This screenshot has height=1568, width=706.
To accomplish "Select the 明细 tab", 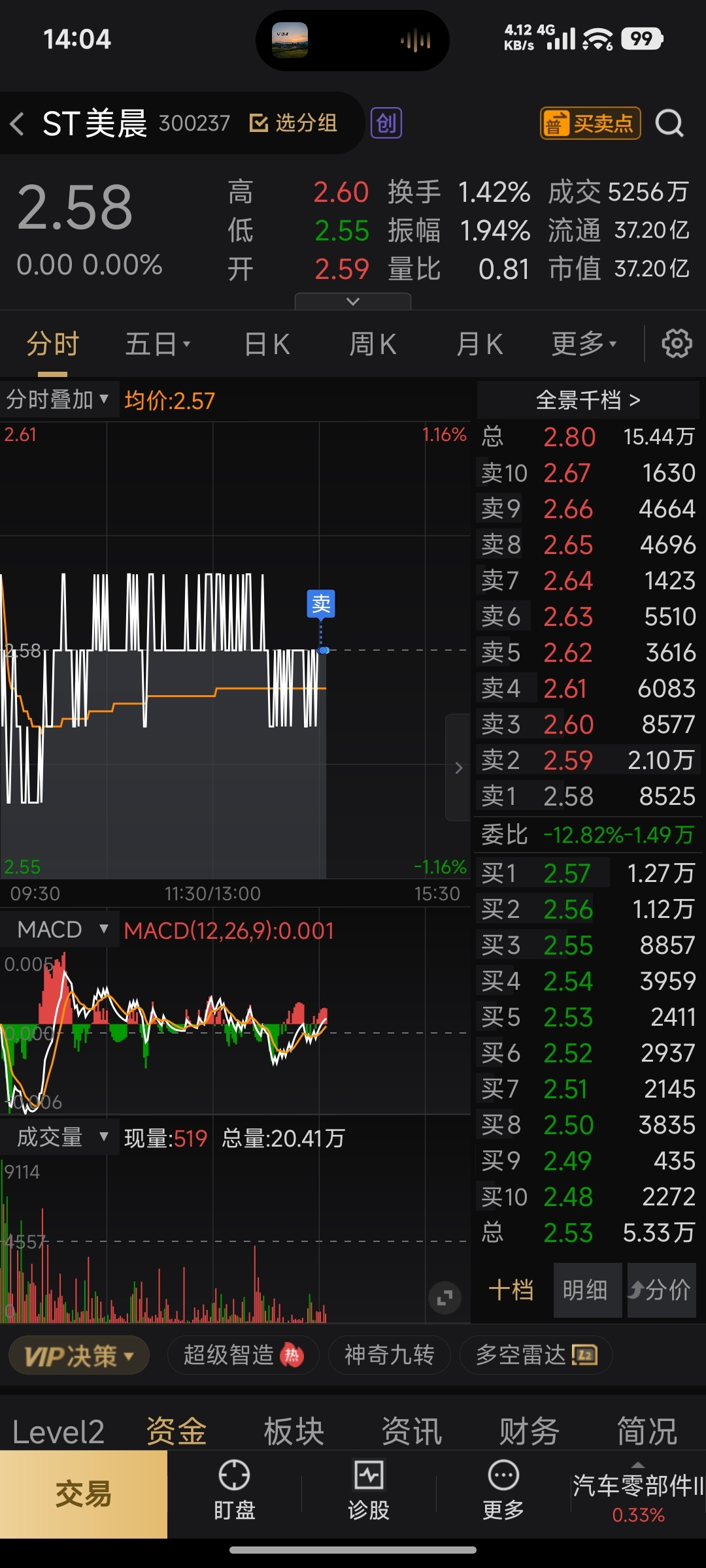I will click(586, 1290).
